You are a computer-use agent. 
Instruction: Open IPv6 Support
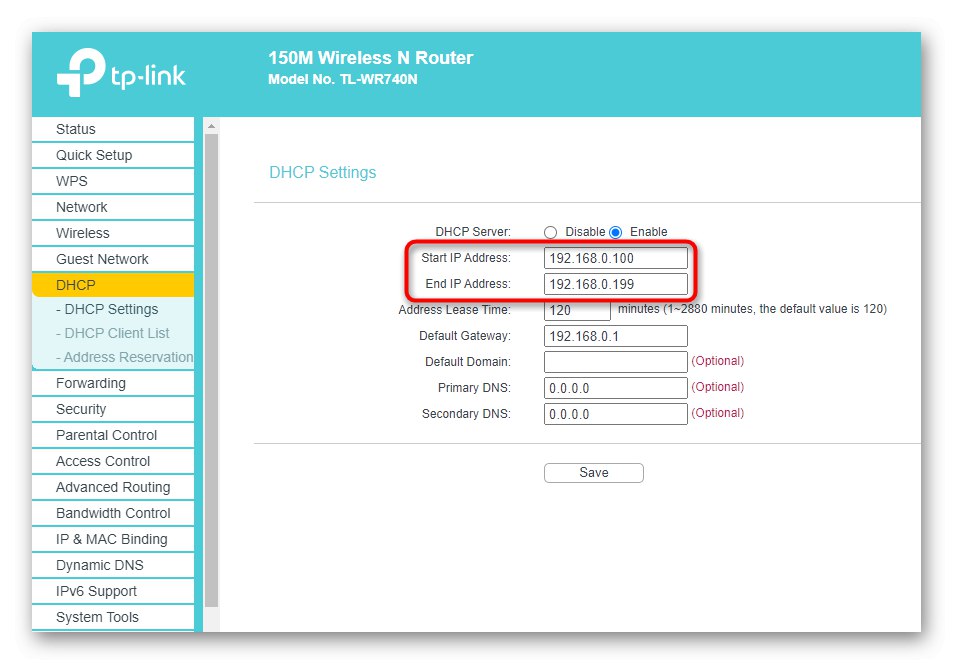point(113,592)
